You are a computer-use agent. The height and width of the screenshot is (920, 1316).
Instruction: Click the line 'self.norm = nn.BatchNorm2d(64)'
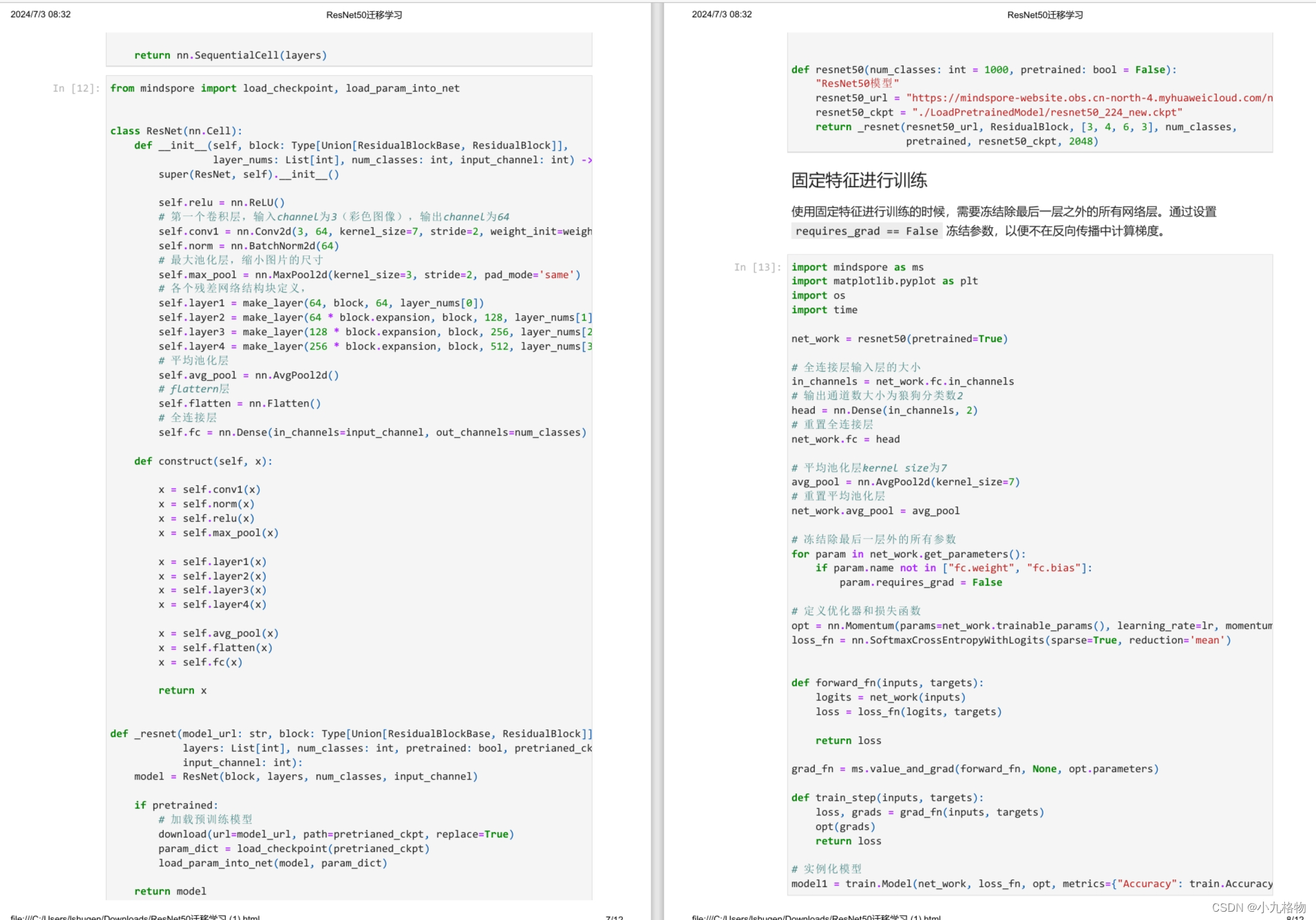tap(248, 246)
